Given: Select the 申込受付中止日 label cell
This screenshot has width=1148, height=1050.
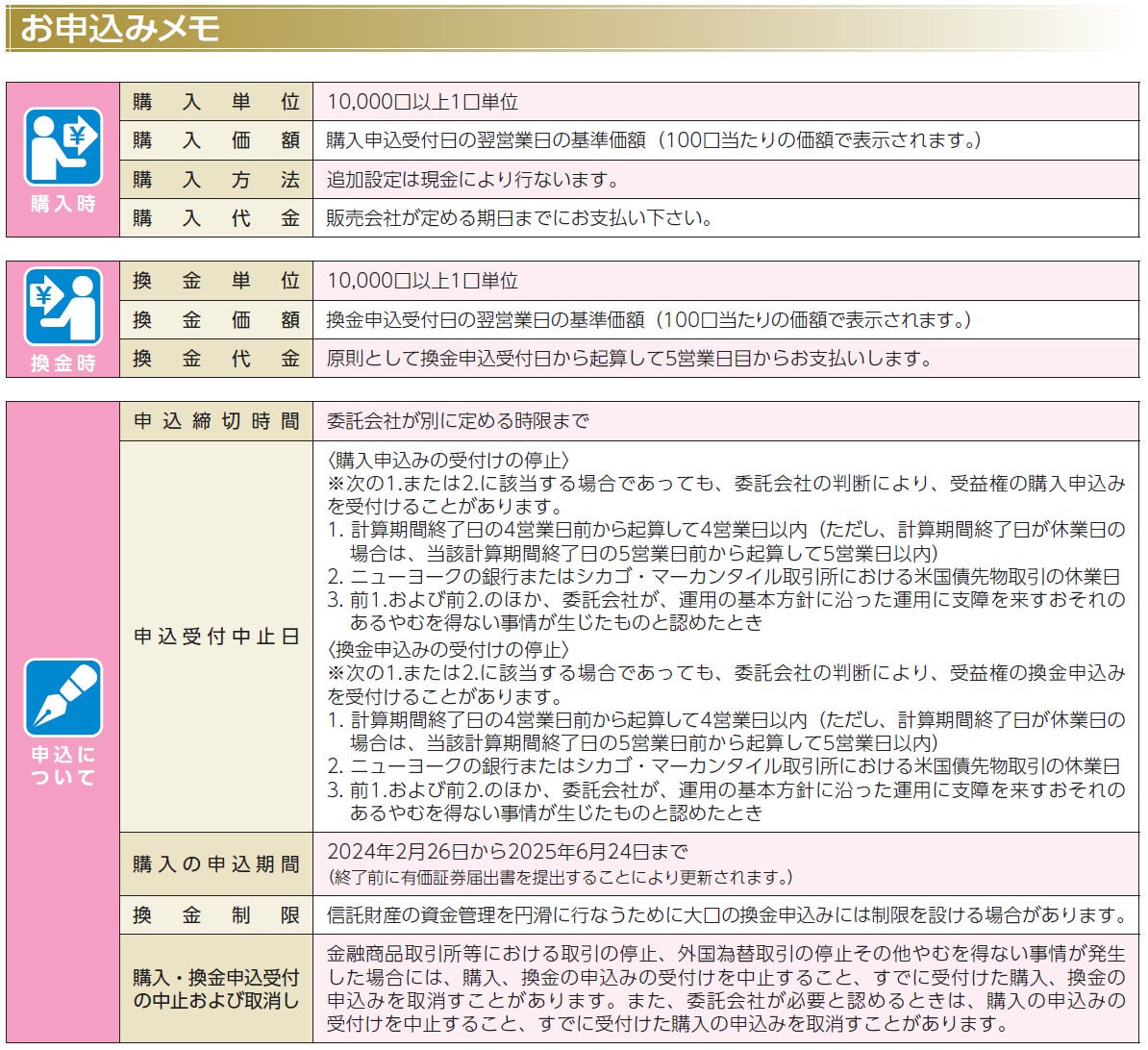Looking at the screenshot, I should 216,637.
